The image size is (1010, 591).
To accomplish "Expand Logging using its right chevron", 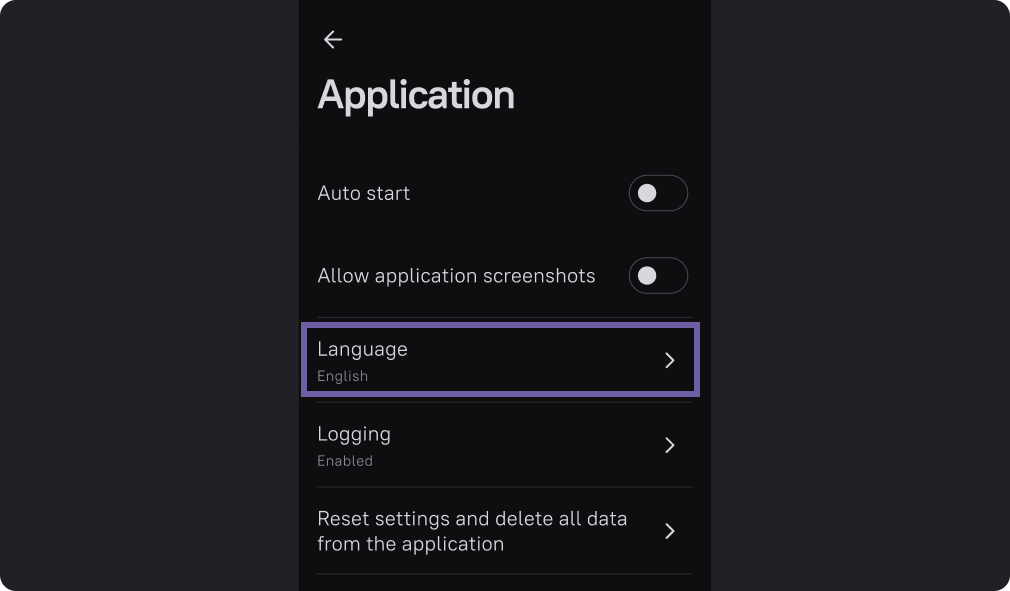I will [x=670, y=445].
